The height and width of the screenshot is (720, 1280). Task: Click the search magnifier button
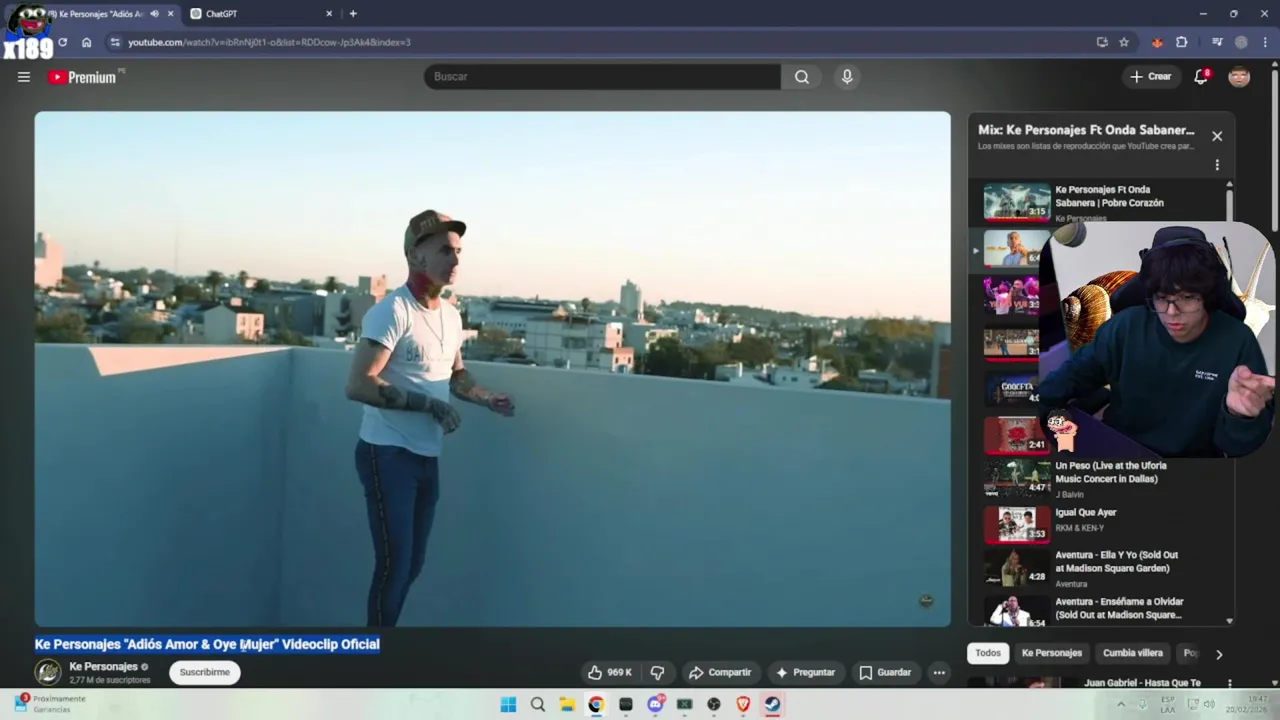[802, 77]
